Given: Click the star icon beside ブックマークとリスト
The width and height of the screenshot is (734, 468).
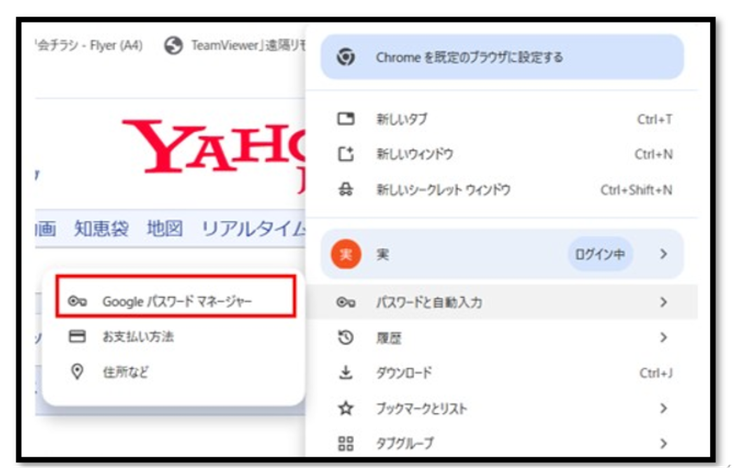Looking at the screenshot, I should (345, 408).
